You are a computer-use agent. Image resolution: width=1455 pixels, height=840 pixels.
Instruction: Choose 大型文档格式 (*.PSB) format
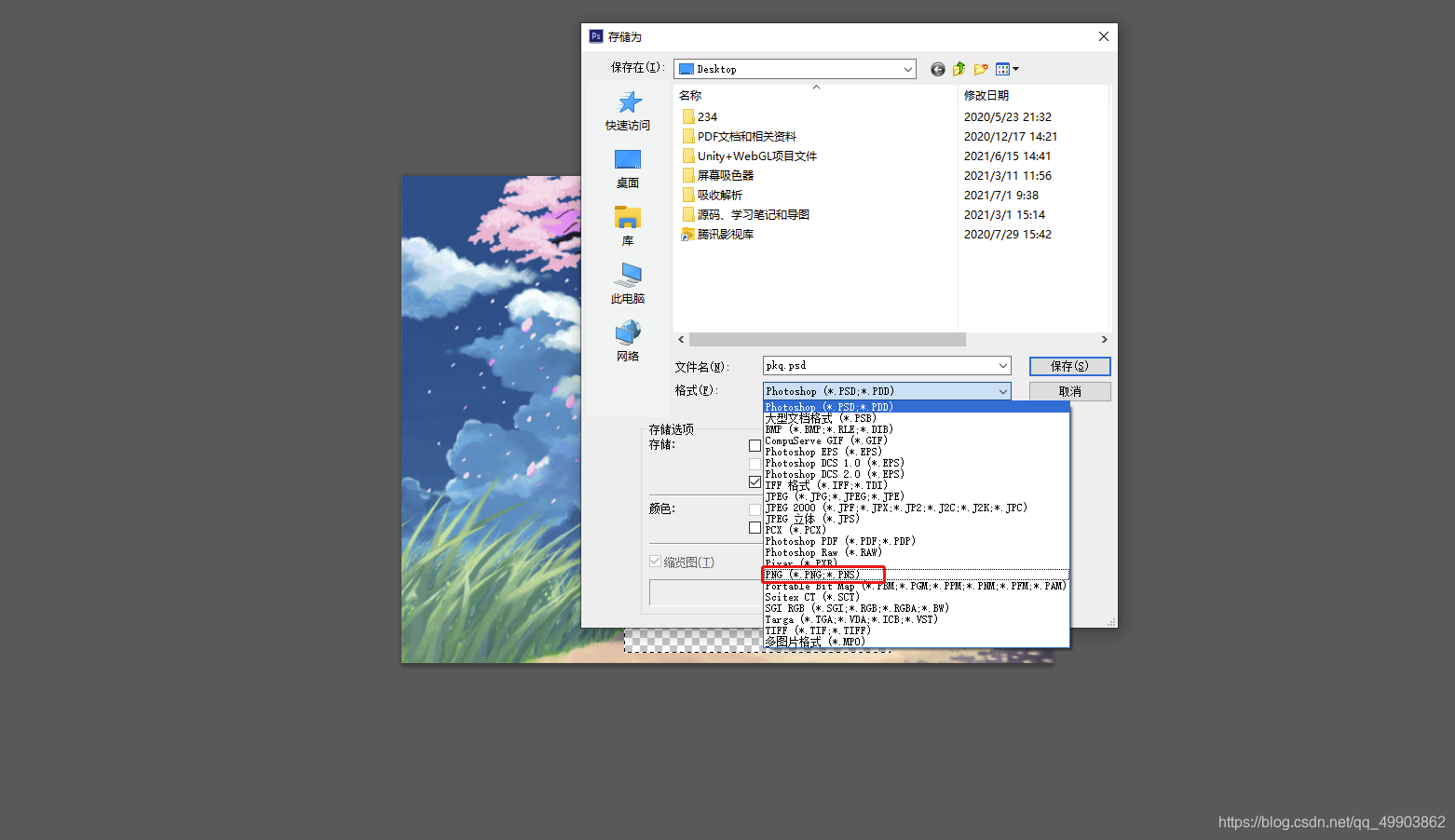pyautogui.click(x=917, y=418)
